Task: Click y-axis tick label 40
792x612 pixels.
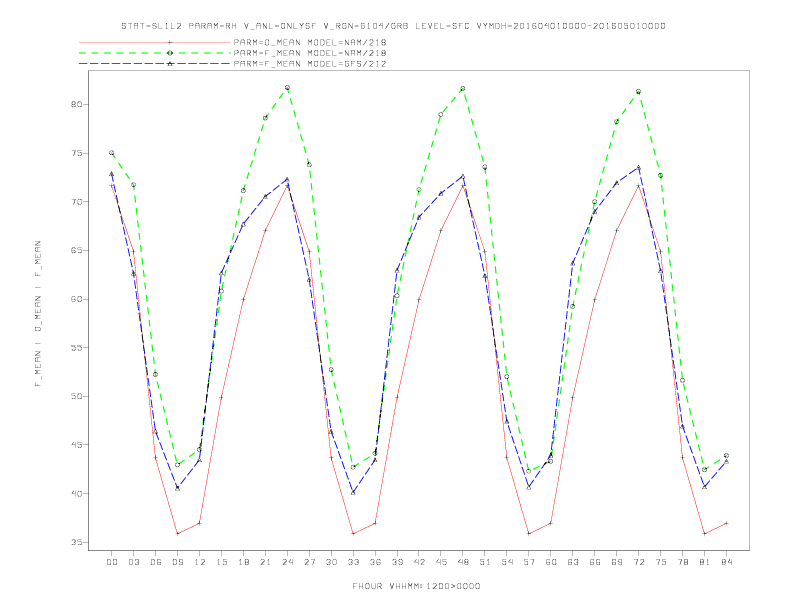Action: click(x=76, y=494)
